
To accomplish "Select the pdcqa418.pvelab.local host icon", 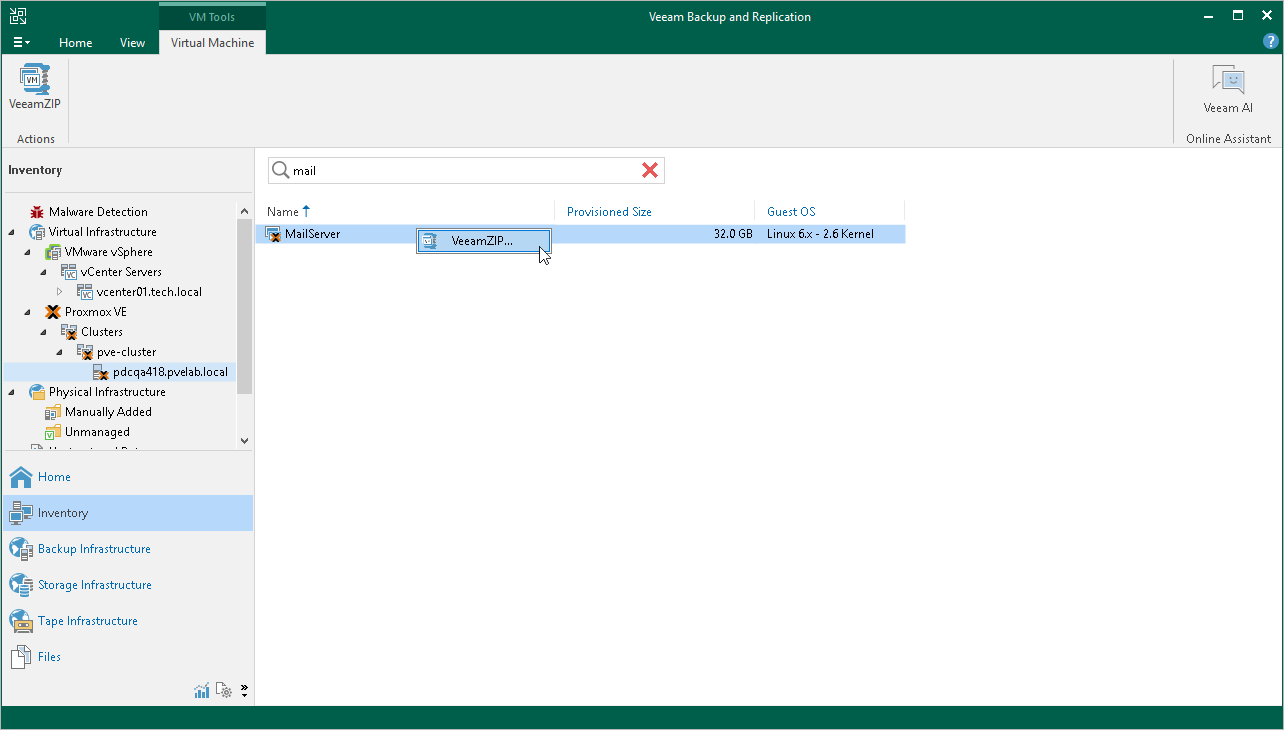I will coord(102,372).
